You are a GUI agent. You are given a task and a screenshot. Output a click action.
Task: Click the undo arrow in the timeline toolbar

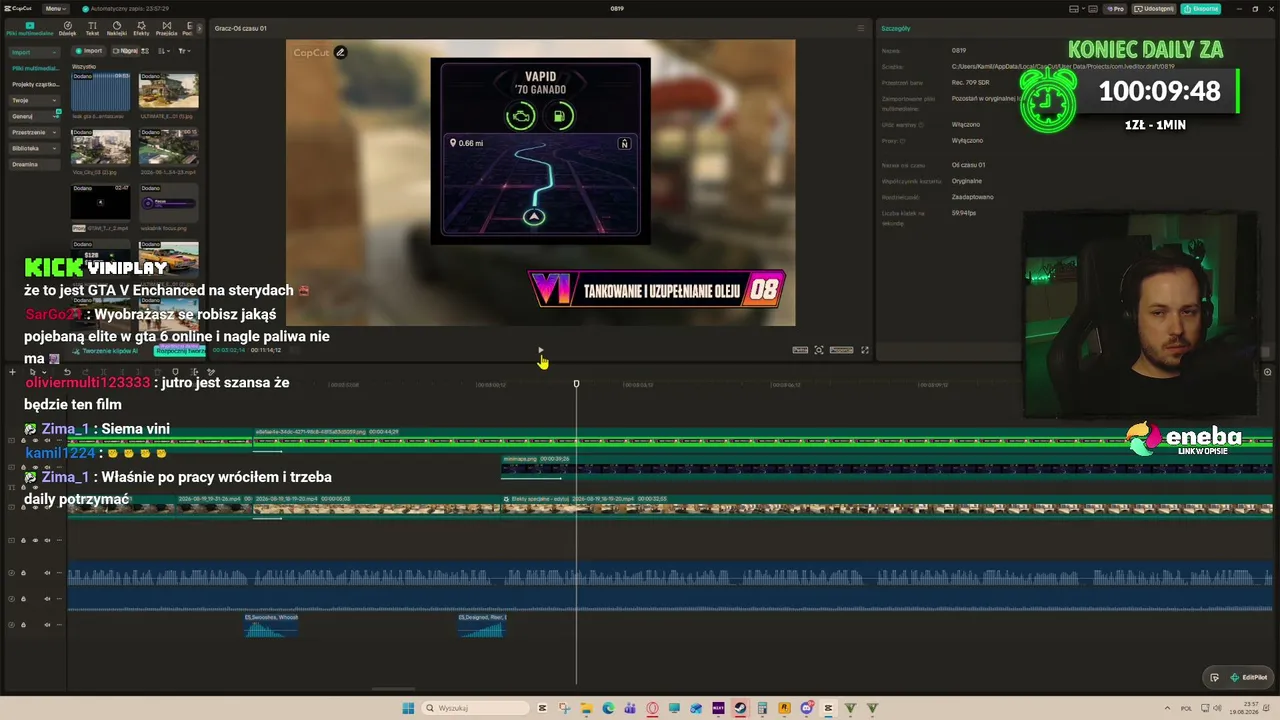coord(67,372)
